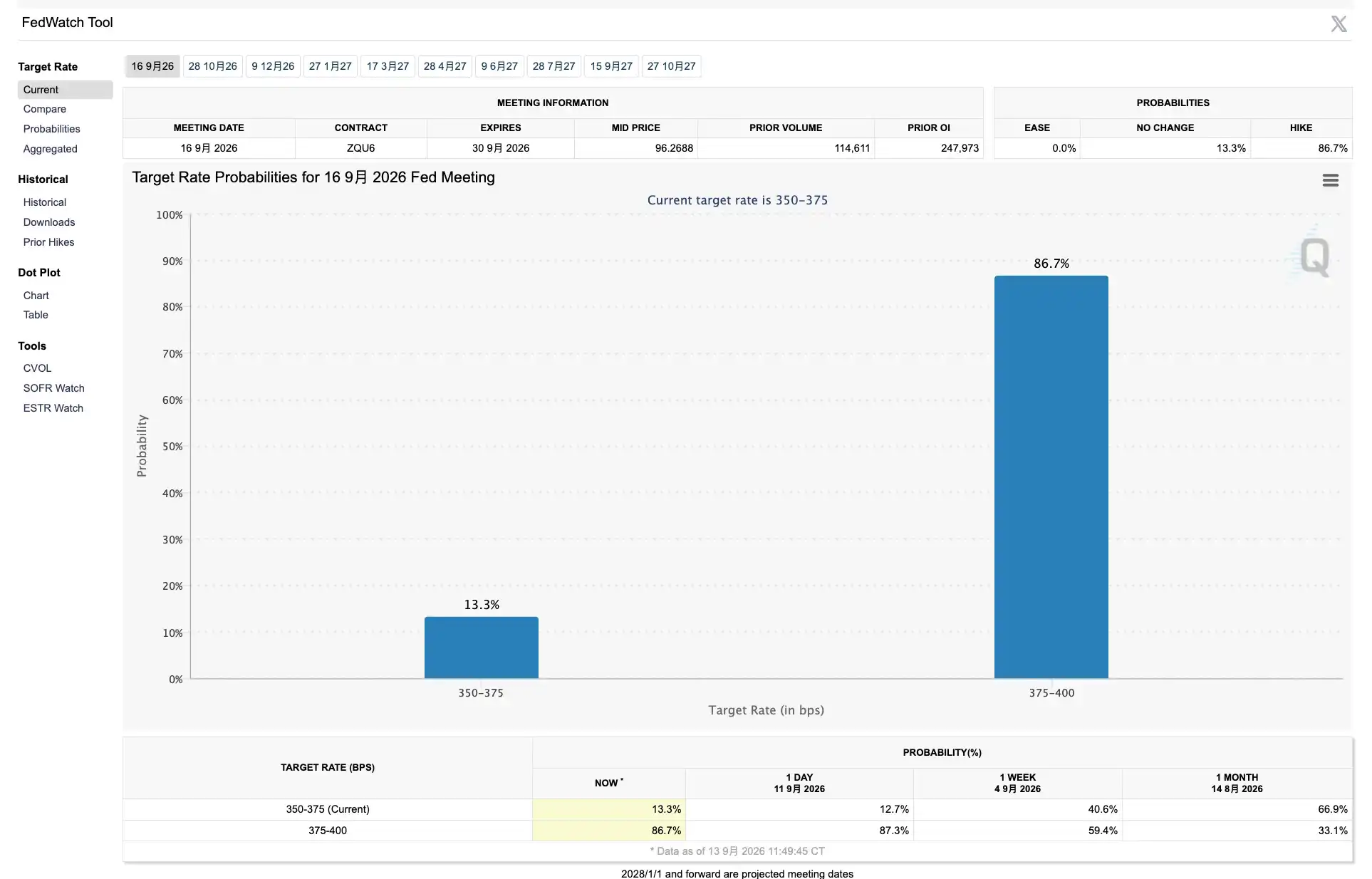The image size is (1372, 879).
Task: Open Historical data link in sidebar
Action: [45, 202]
